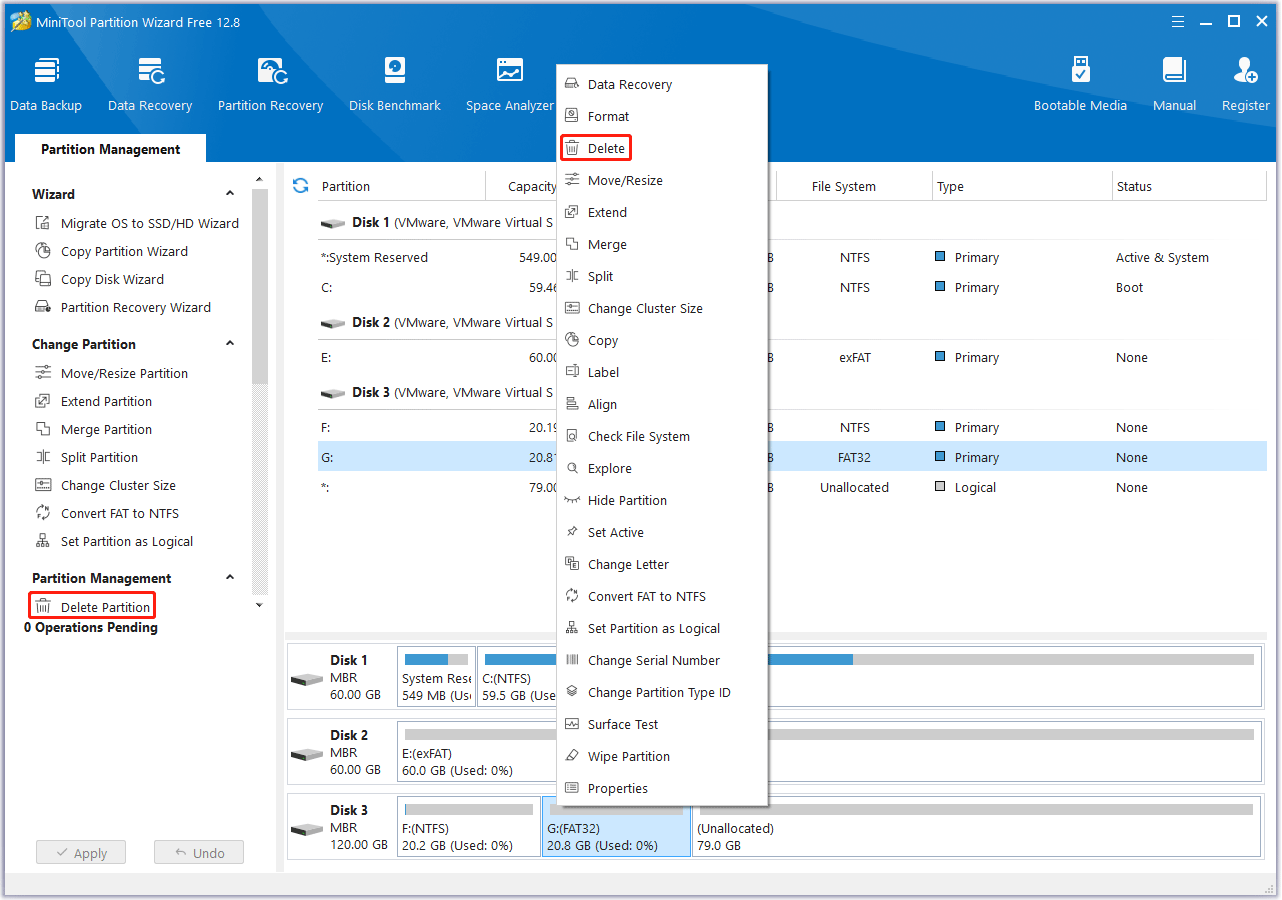Start Migrate OS to SSD/HD Wizard
Screen dimensions: 1282x900
click(x=137, y=223)
